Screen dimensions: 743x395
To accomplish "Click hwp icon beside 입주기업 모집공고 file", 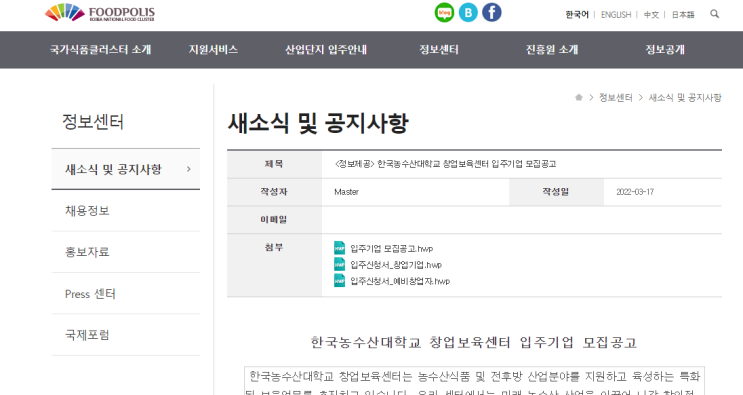I will [x=339, y=248].
